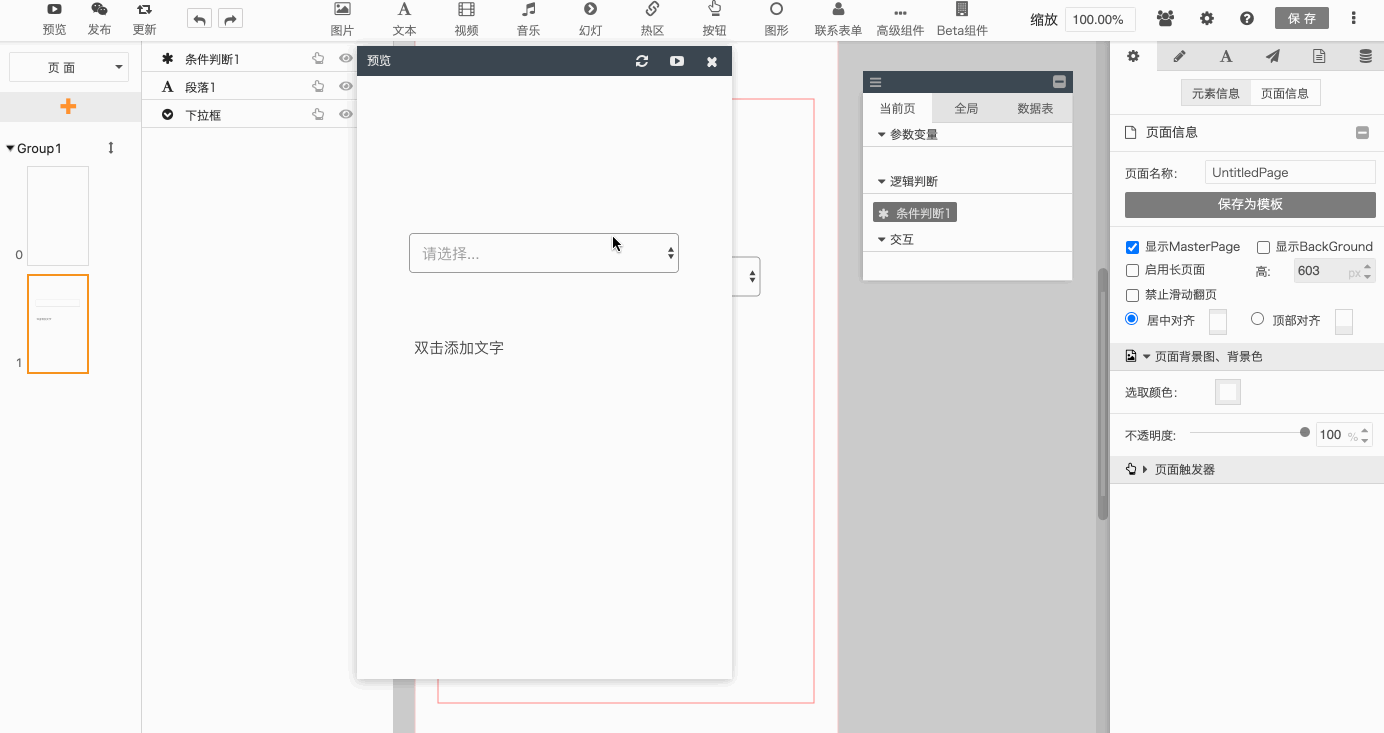Open the 选取颜色 color swatch
The height and width of the screenshot is (733, 1384).
(x=1227, y=392)
